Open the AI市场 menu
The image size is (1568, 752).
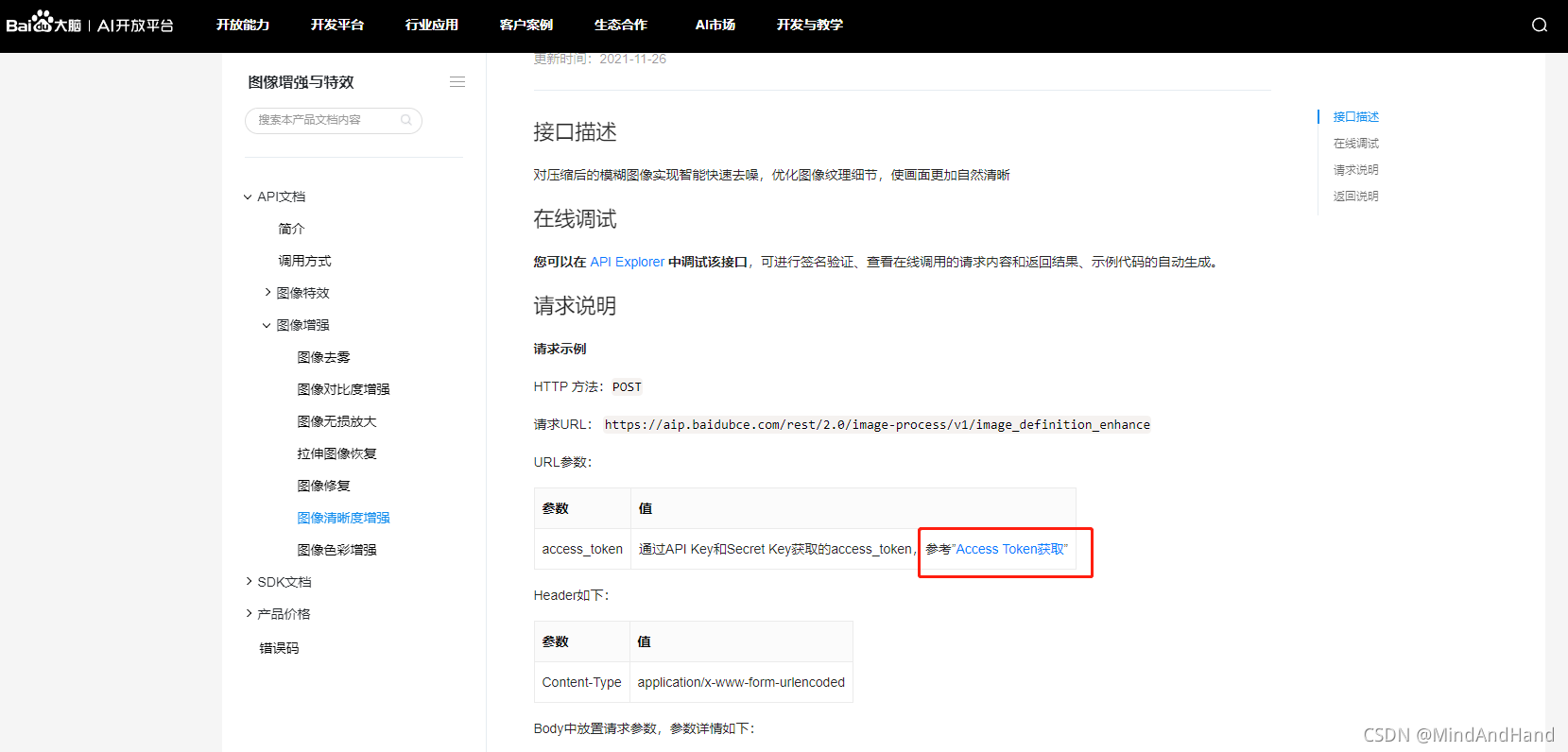(x=715, y=25)
